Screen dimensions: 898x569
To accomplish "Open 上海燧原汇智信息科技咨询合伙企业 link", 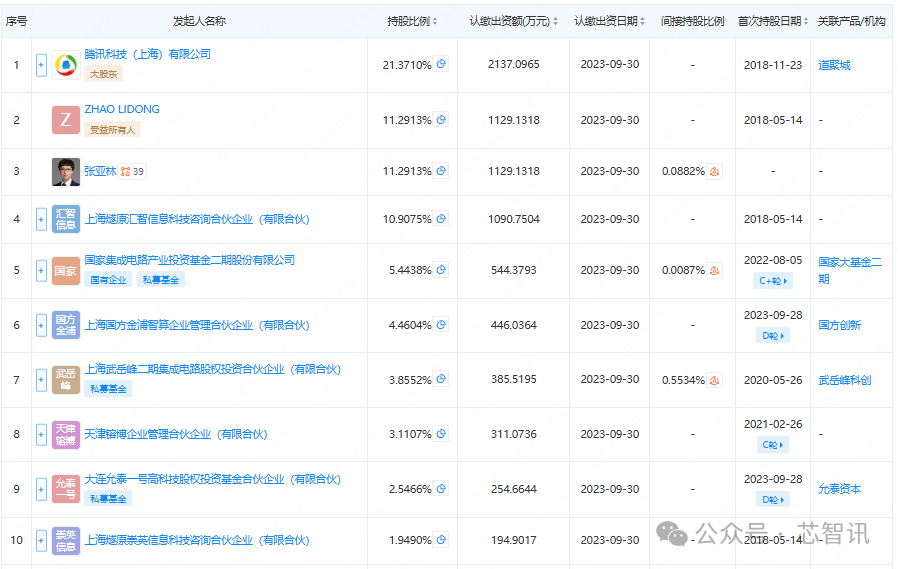I will pyautogui.click(x=197, y=219).
